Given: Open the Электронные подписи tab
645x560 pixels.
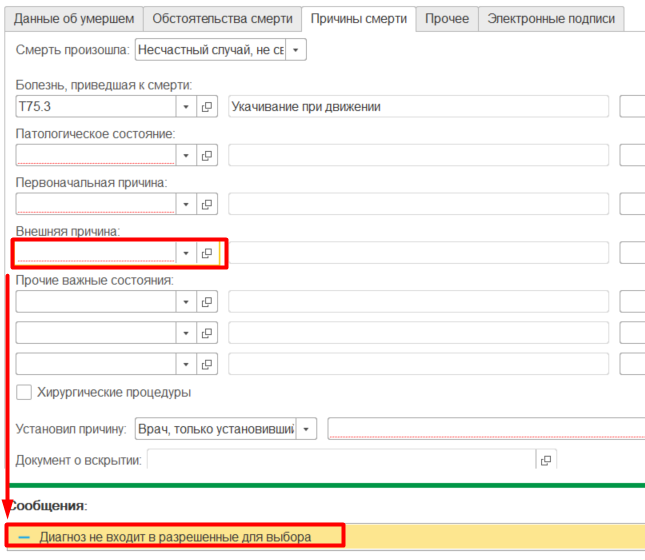Looking at the screenshot, I should point(551,19).
